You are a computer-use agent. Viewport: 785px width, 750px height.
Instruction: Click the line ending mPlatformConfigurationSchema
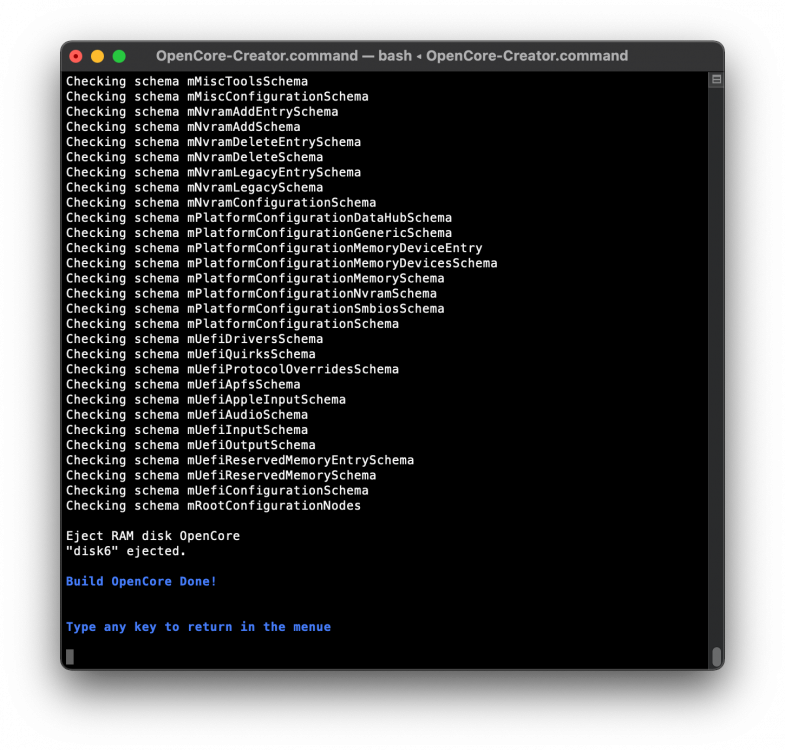(232, 323)
